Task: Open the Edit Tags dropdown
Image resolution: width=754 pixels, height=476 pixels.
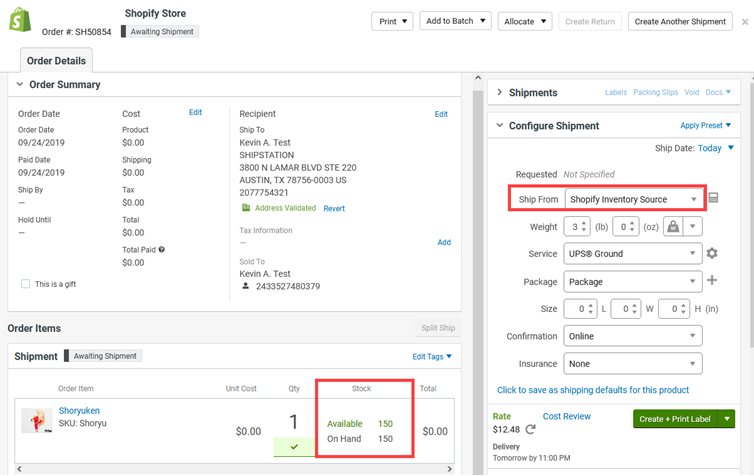Action: click(x=432, y=356)
